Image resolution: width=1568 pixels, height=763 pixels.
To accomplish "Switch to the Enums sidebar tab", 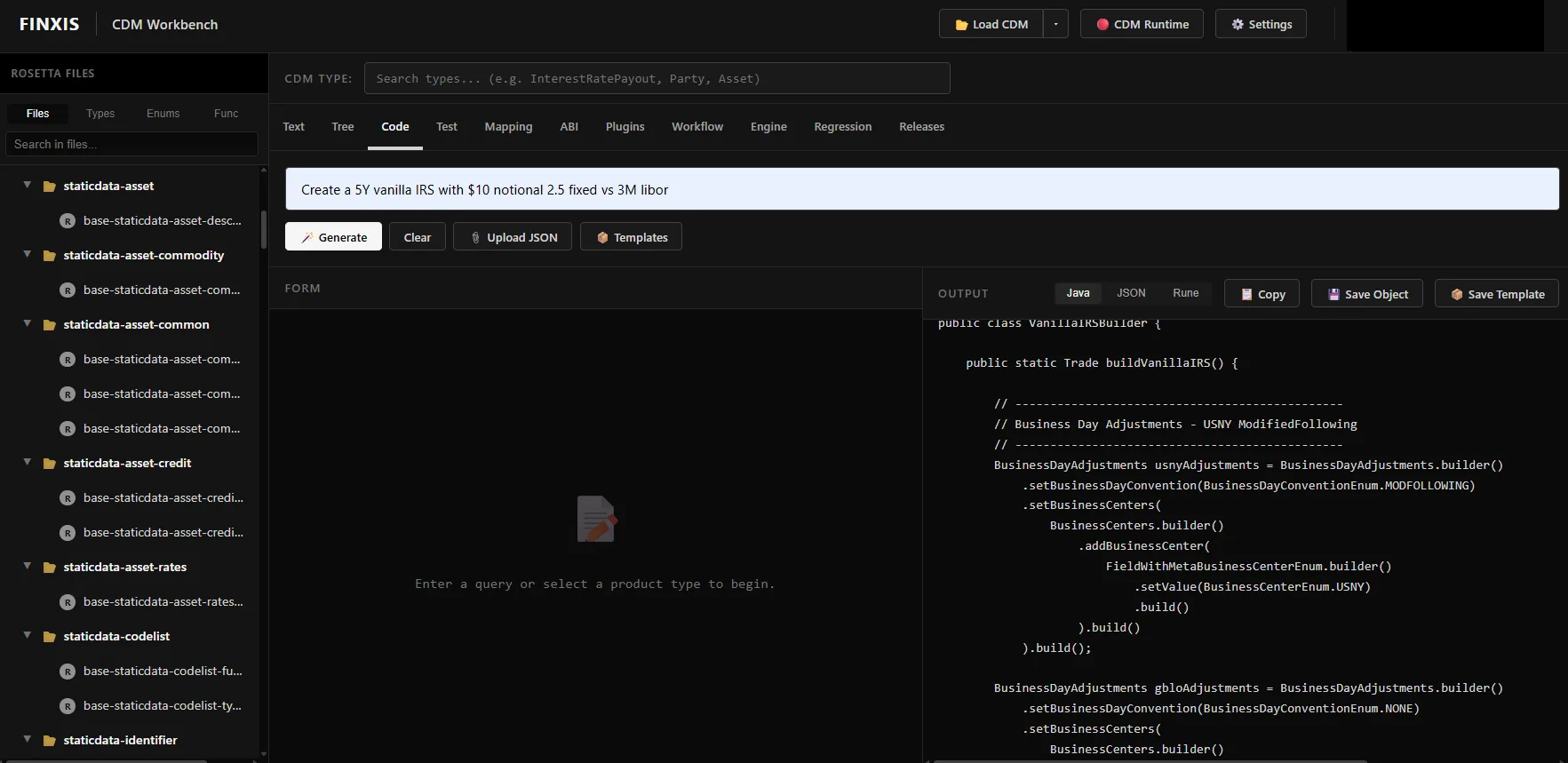I will coord(163,114).
